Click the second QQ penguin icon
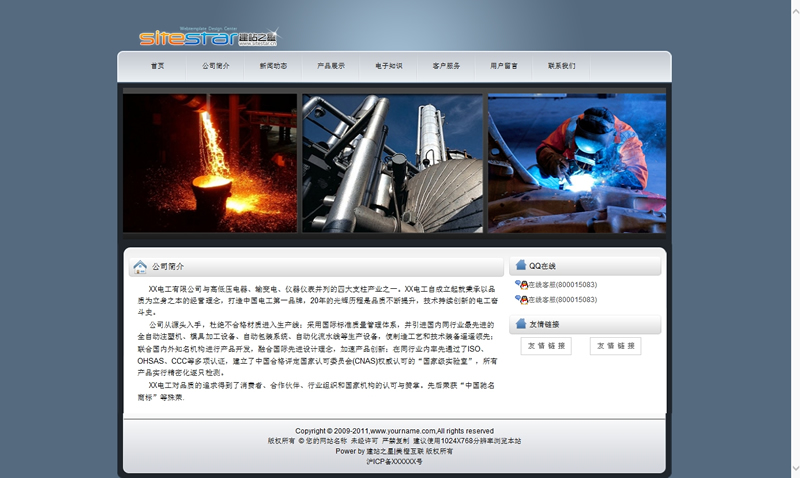 click(x=520, y=299)
